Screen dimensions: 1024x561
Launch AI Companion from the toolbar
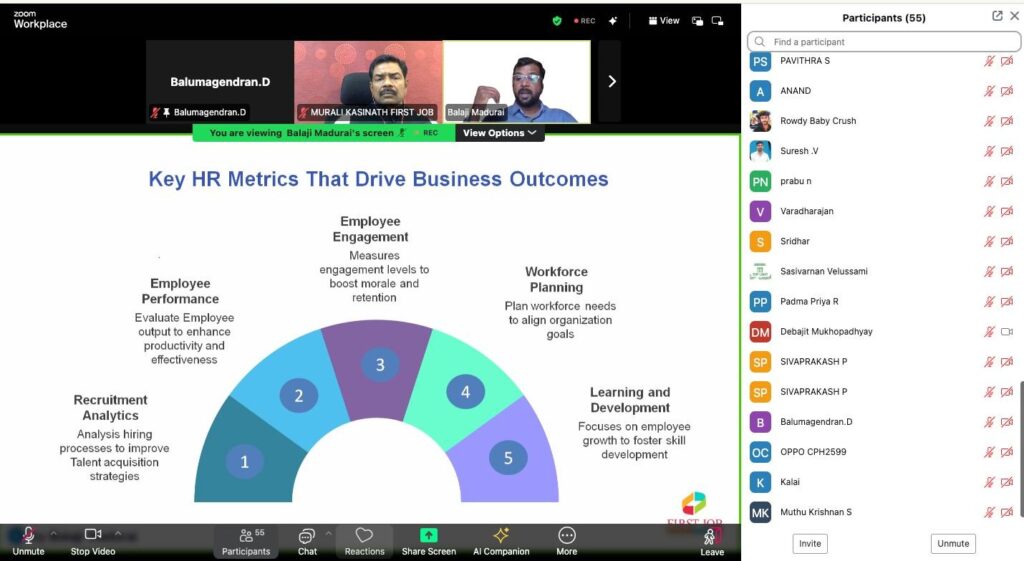coord(501,537)
